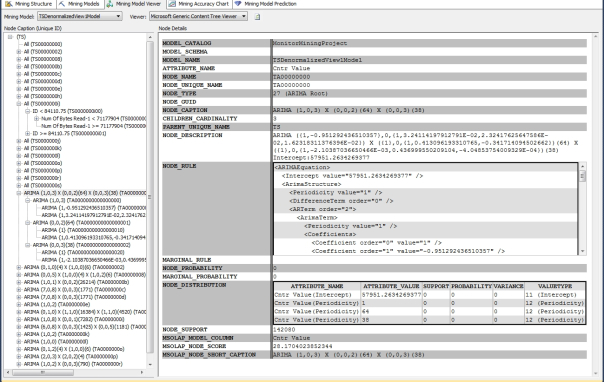Click the MSOLAP_NODE_SCORE value 28.1704023852344
Screen dimensions: 604x382
[x=302, y=346]
